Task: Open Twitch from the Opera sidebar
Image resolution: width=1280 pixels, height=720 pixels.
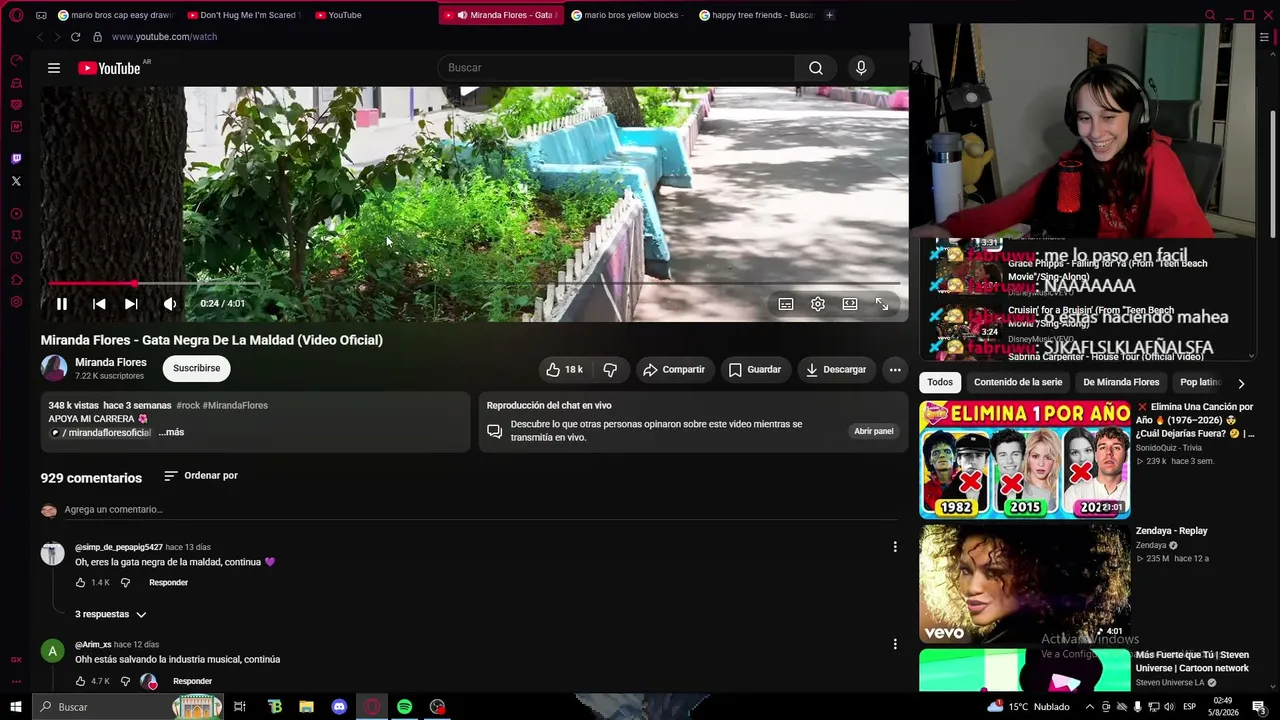Action: pyautogui.click(x=16, y=158)
